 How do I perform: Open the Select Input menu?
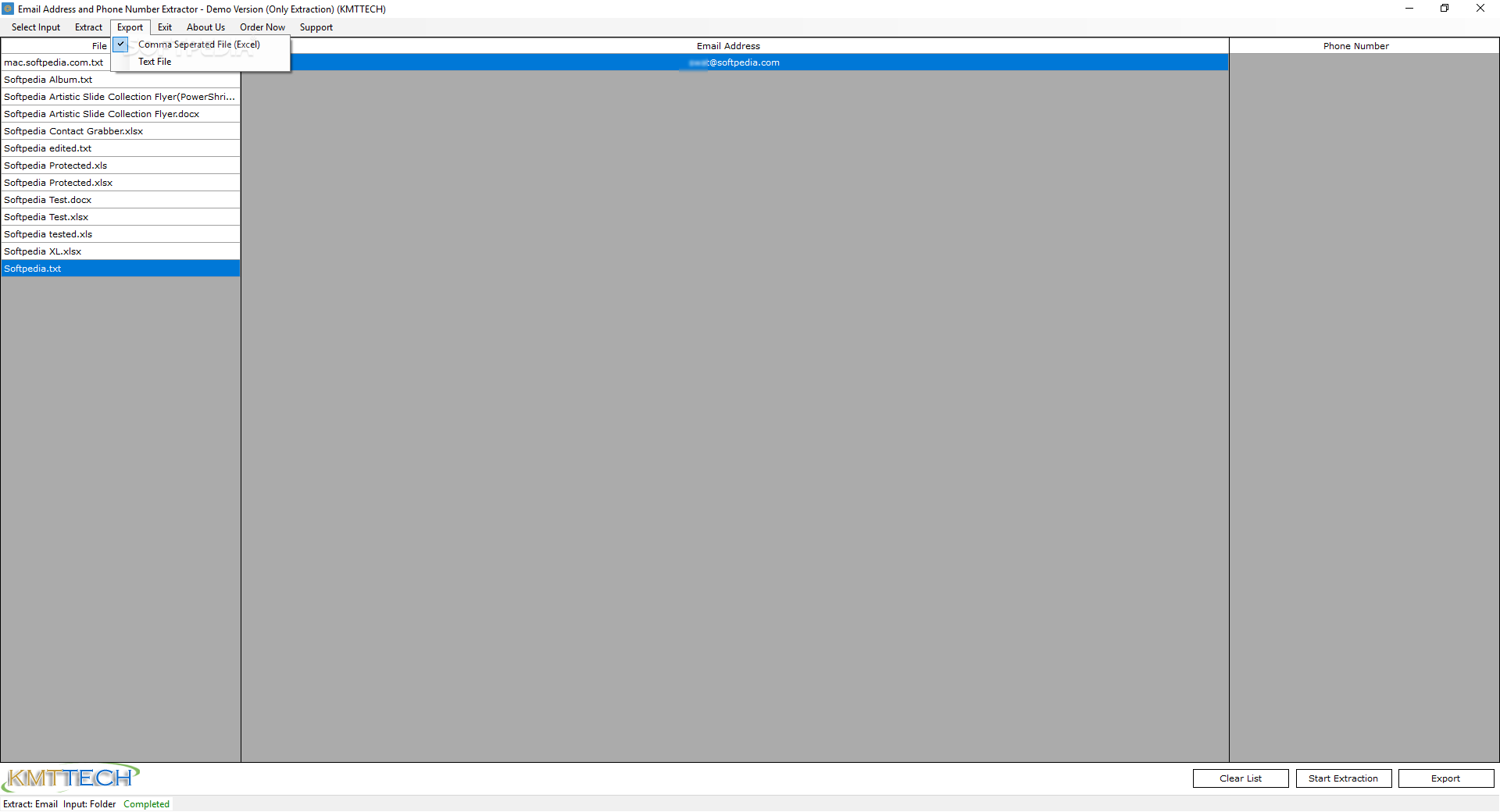(36, 27)
